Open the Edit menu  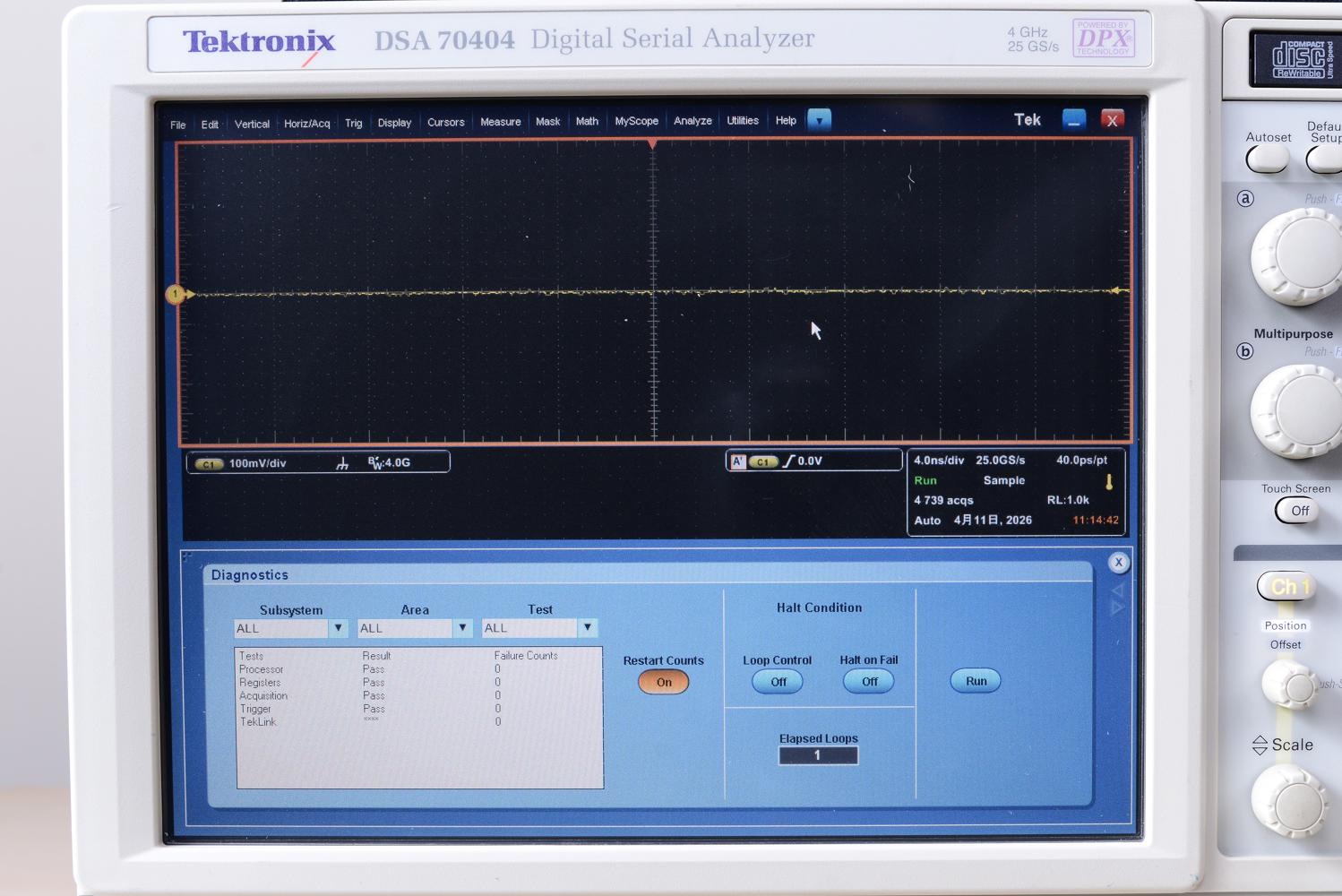click(210, 125)
